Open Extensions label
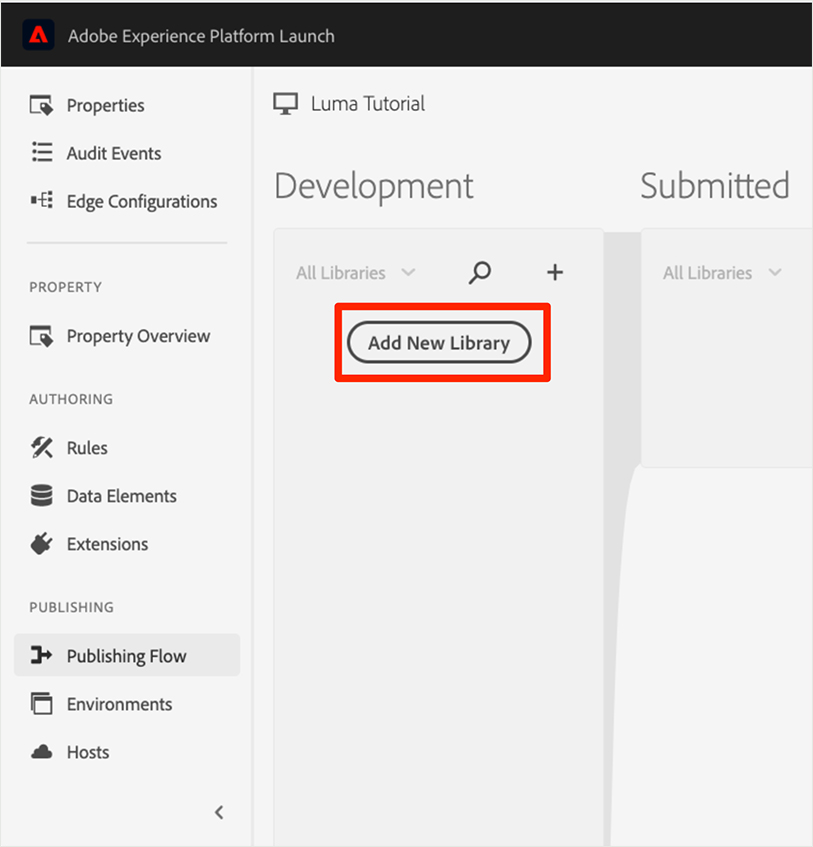This screenshot has width=813, height=847. pyautogui.click(x=107, y=544)
